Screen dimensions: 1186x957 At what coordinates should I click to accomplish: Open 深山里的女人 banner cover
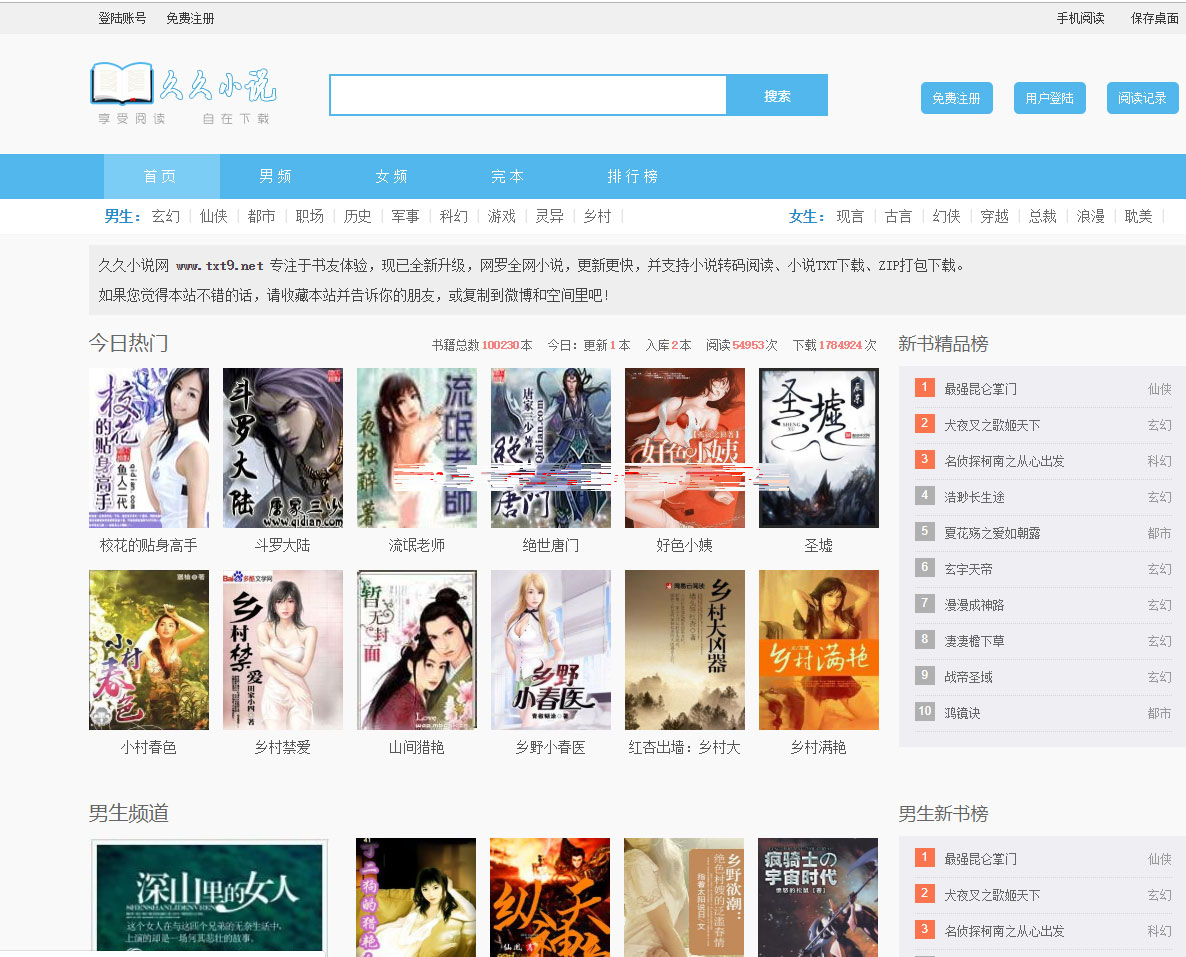210,897
